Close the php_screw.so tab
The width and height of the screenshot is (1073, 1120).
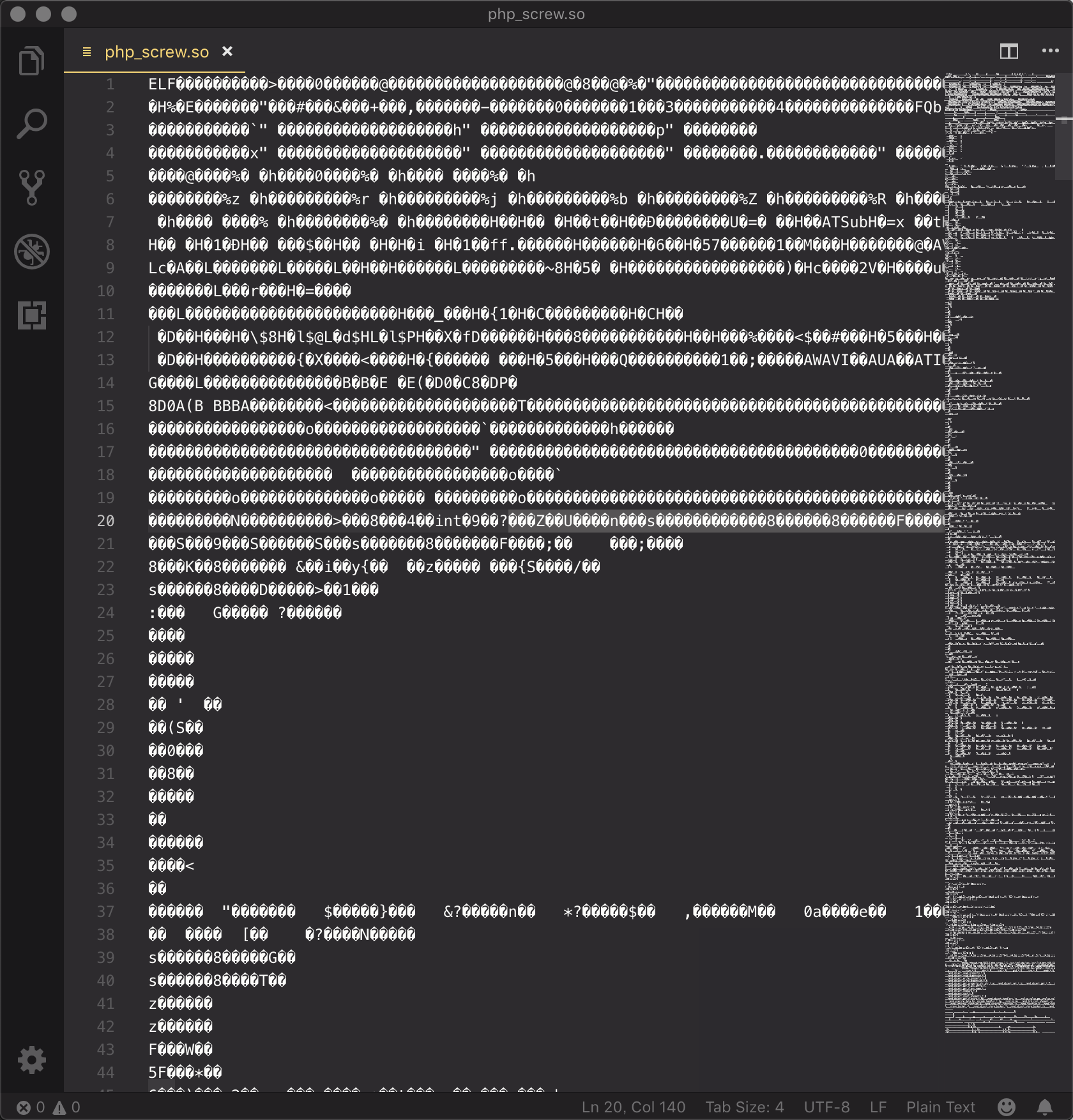(228, 52)
